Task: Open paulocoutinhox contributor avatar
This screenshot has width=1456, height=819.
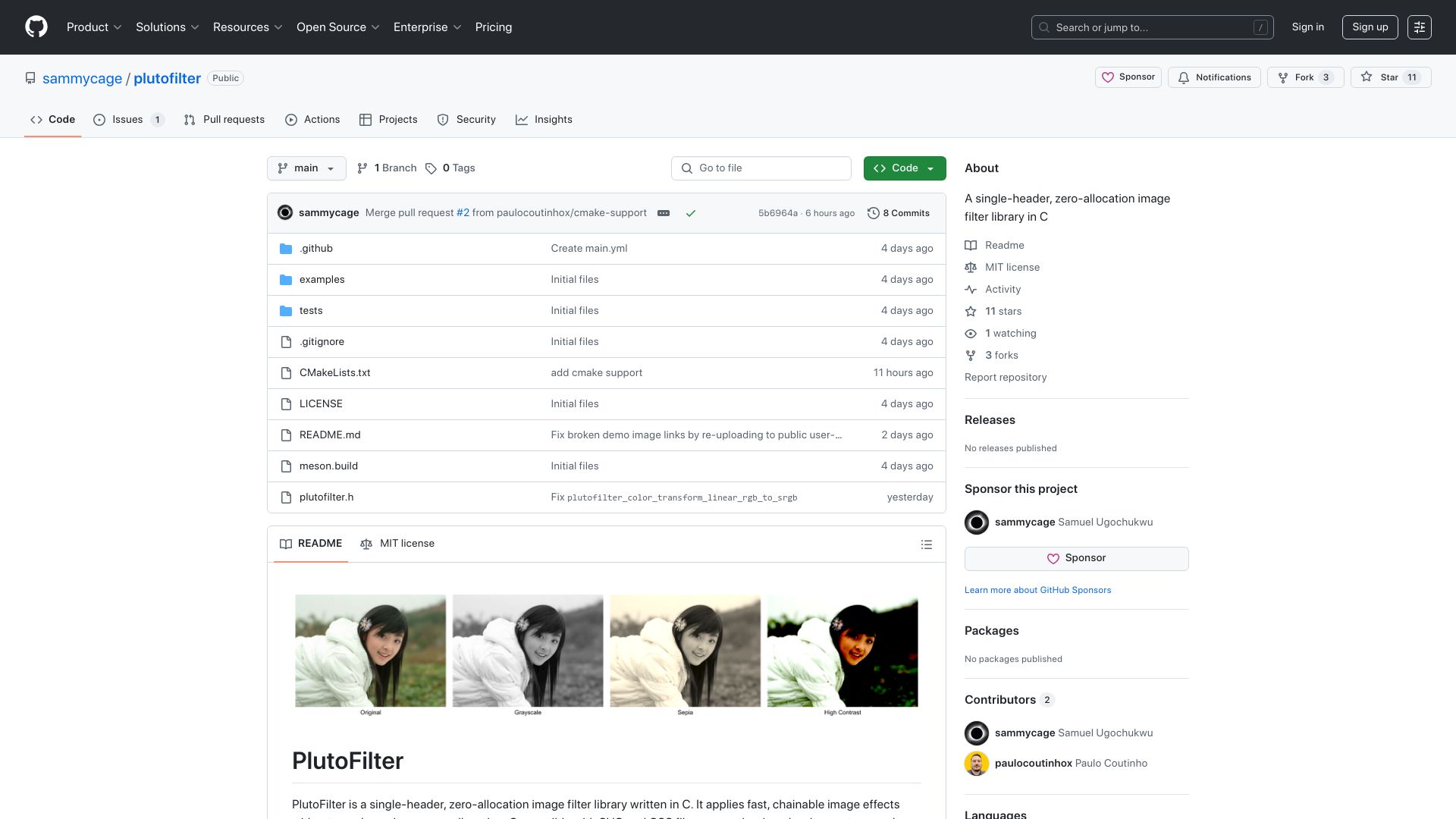Action: pyautogui.click(x=976, y=764)
